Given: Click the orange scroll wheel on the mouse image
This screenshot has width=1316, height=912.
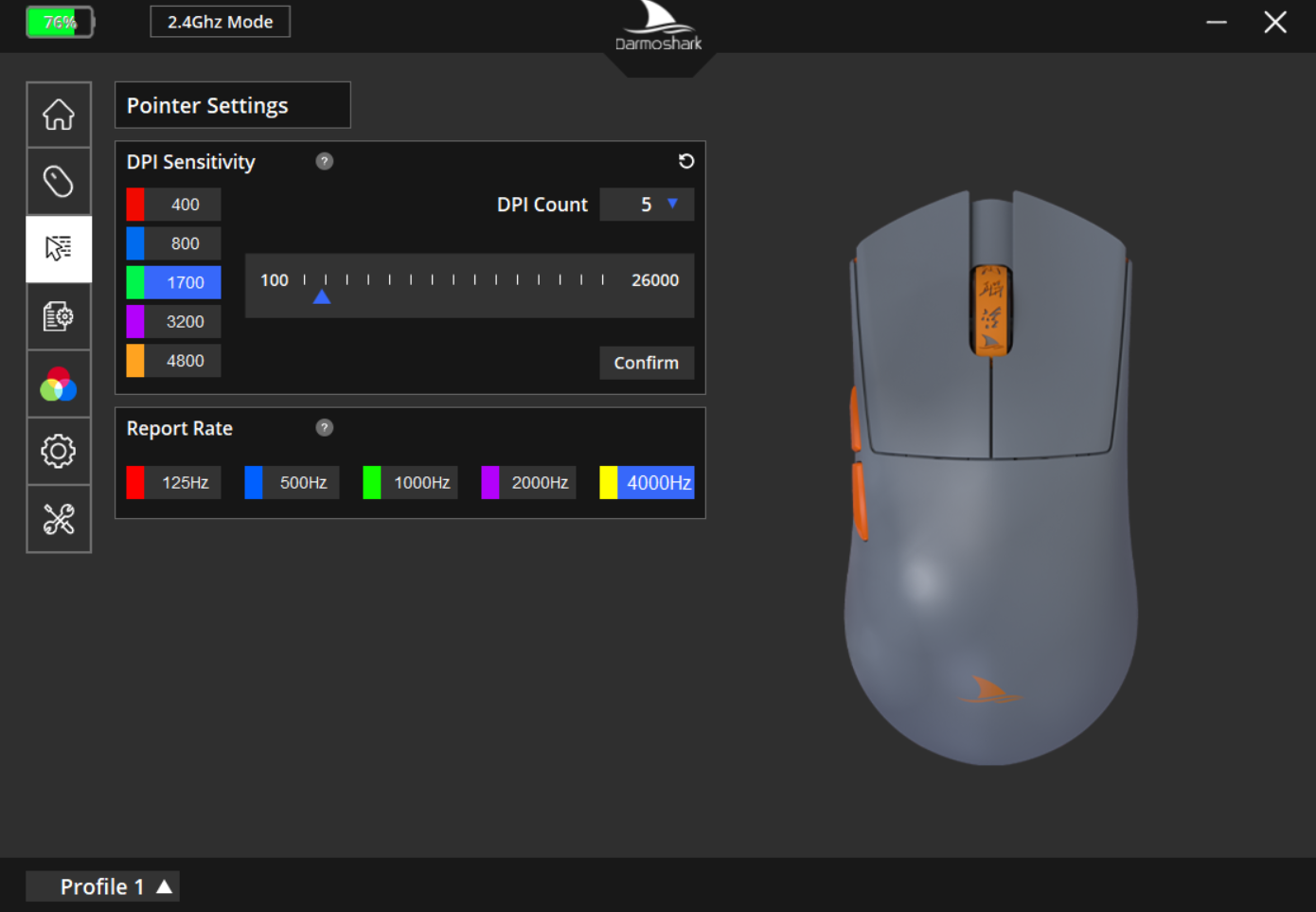Looking at the screenshot, I should (x=991, y=310).
